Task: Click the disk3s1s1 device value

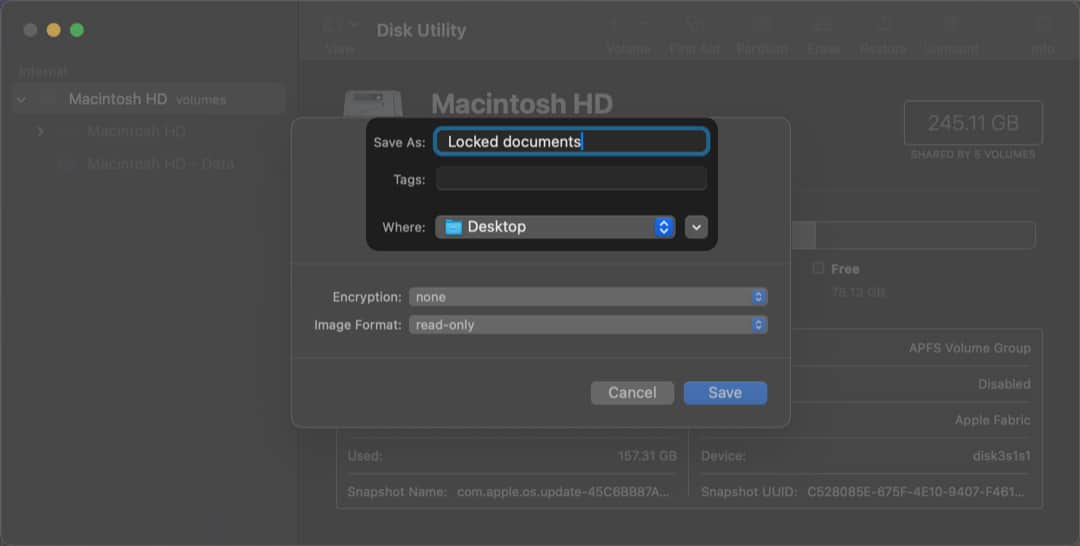Action: coord(1001,456)
